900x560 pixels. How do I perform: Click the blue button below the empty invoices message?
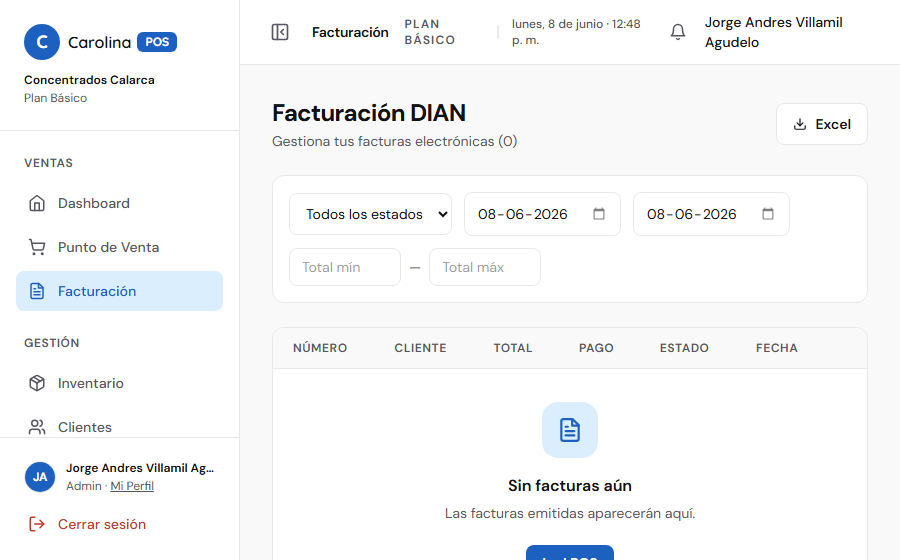[570, 553]
